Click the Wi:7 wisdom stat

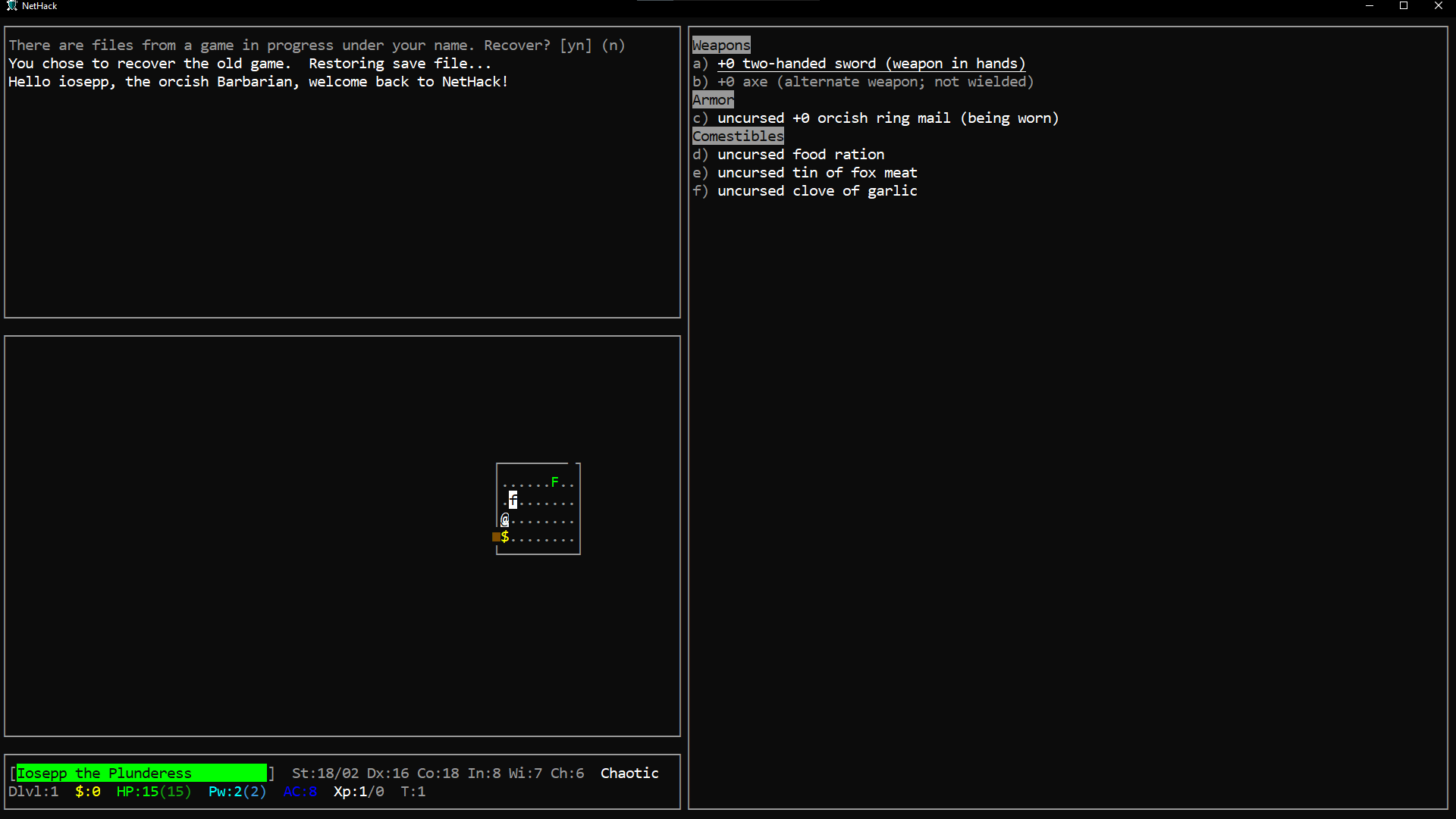point(526,773)
